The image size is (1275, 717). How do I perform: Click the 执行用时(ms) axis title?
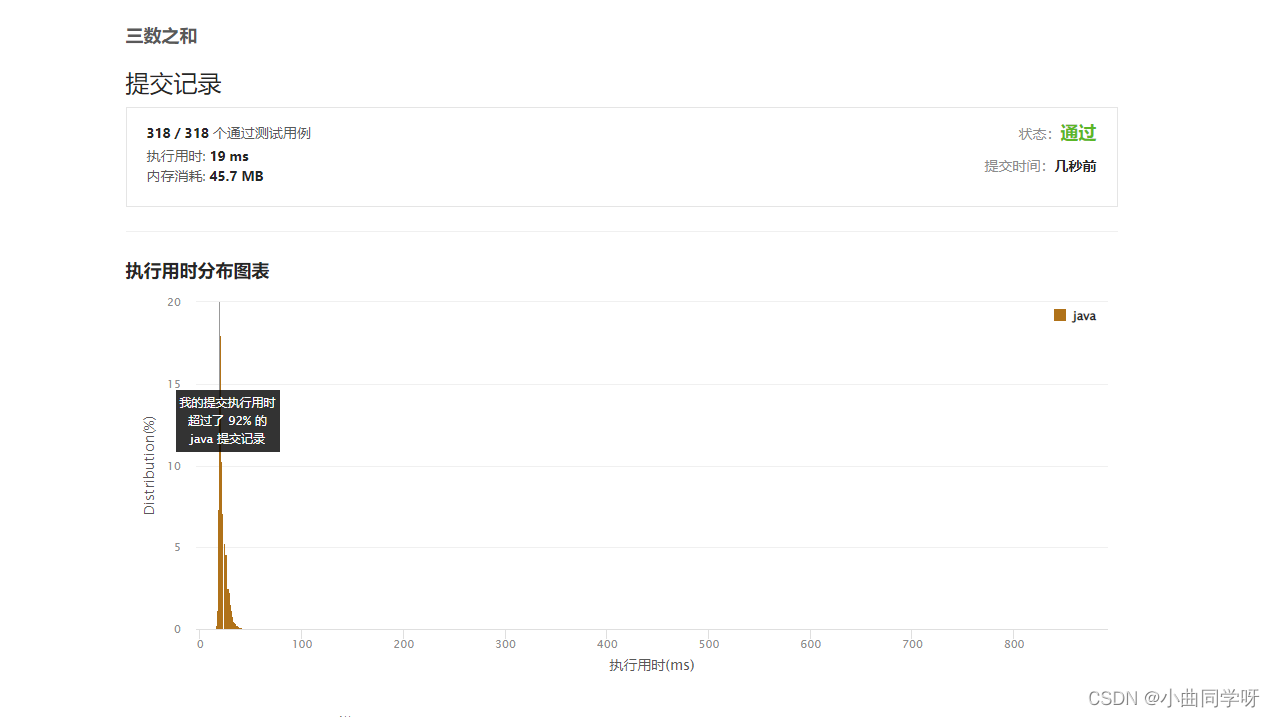pos(652,665)
